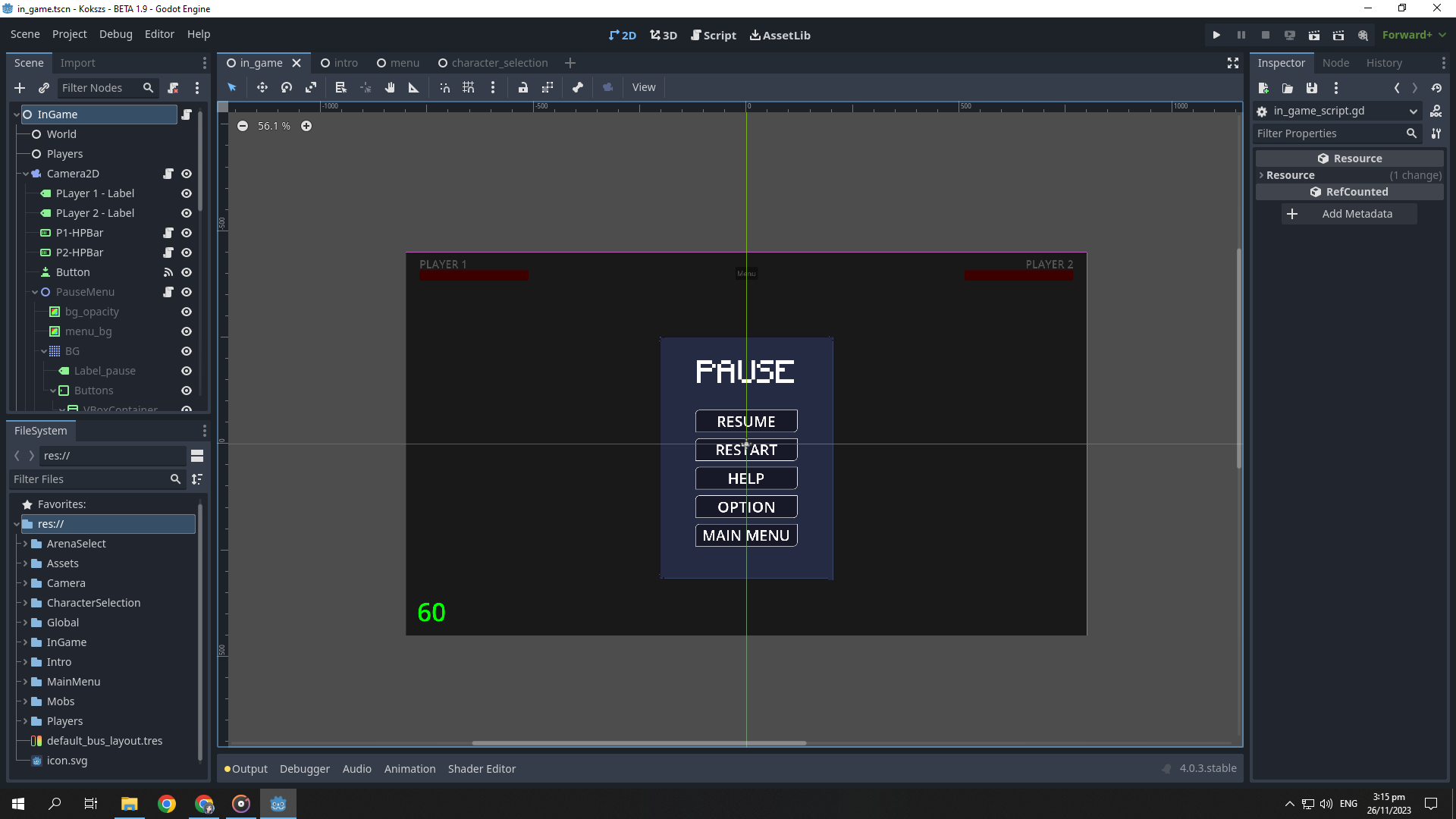Run the project with play button

(x=1216, y=35)
